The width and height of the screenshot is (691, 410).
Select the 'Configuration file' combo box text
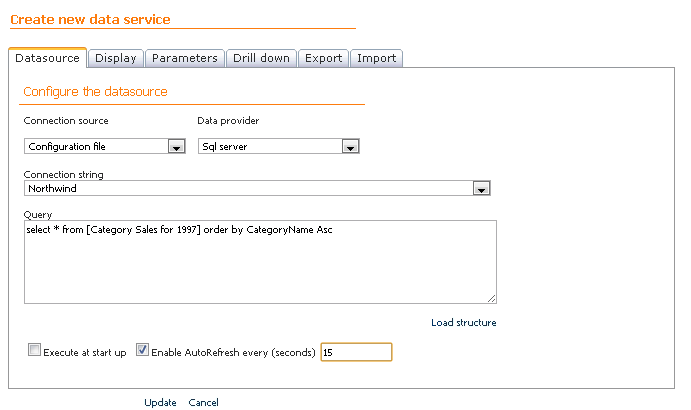pos(95,147)
